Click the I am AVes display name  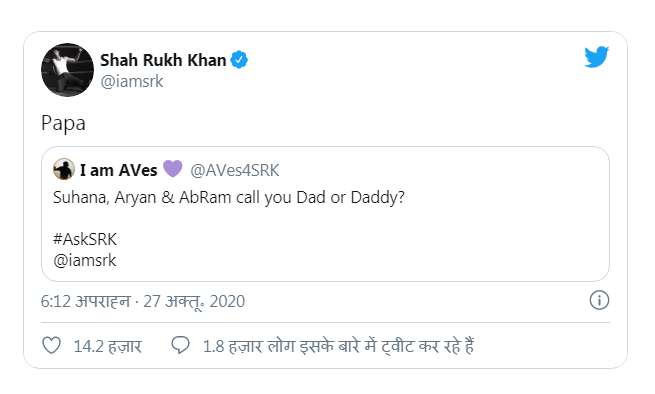coord(119,170)
